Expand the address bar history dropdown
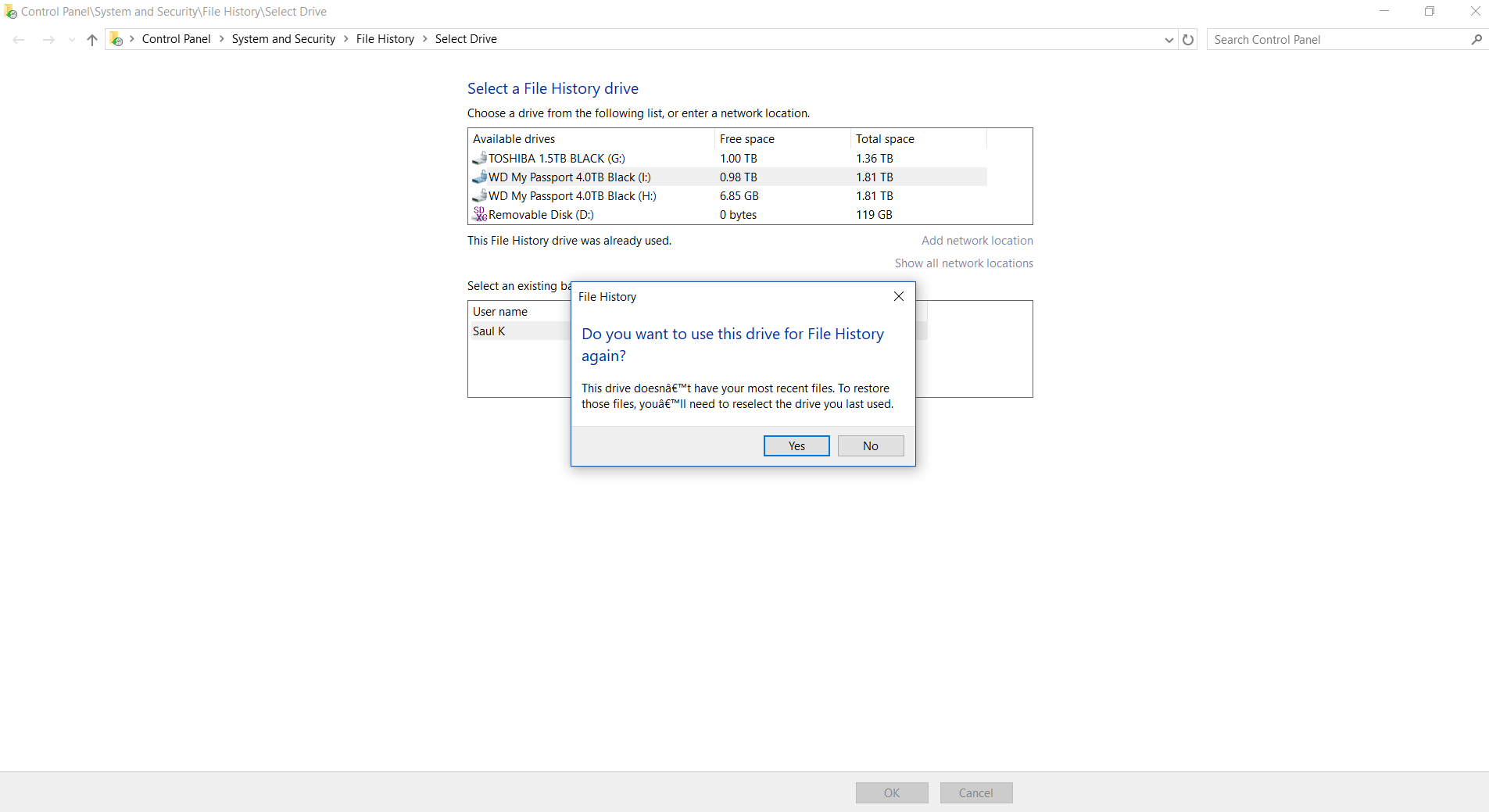 point(1168,39)
